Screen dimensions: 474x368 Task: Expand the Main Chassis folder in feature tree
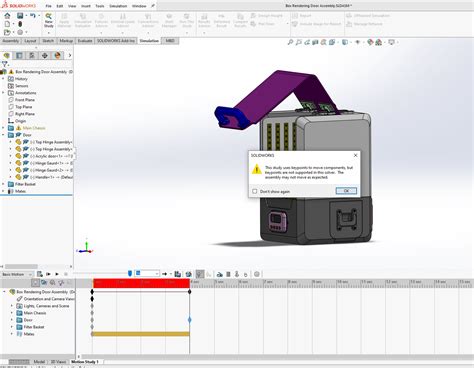coord(4,128)
